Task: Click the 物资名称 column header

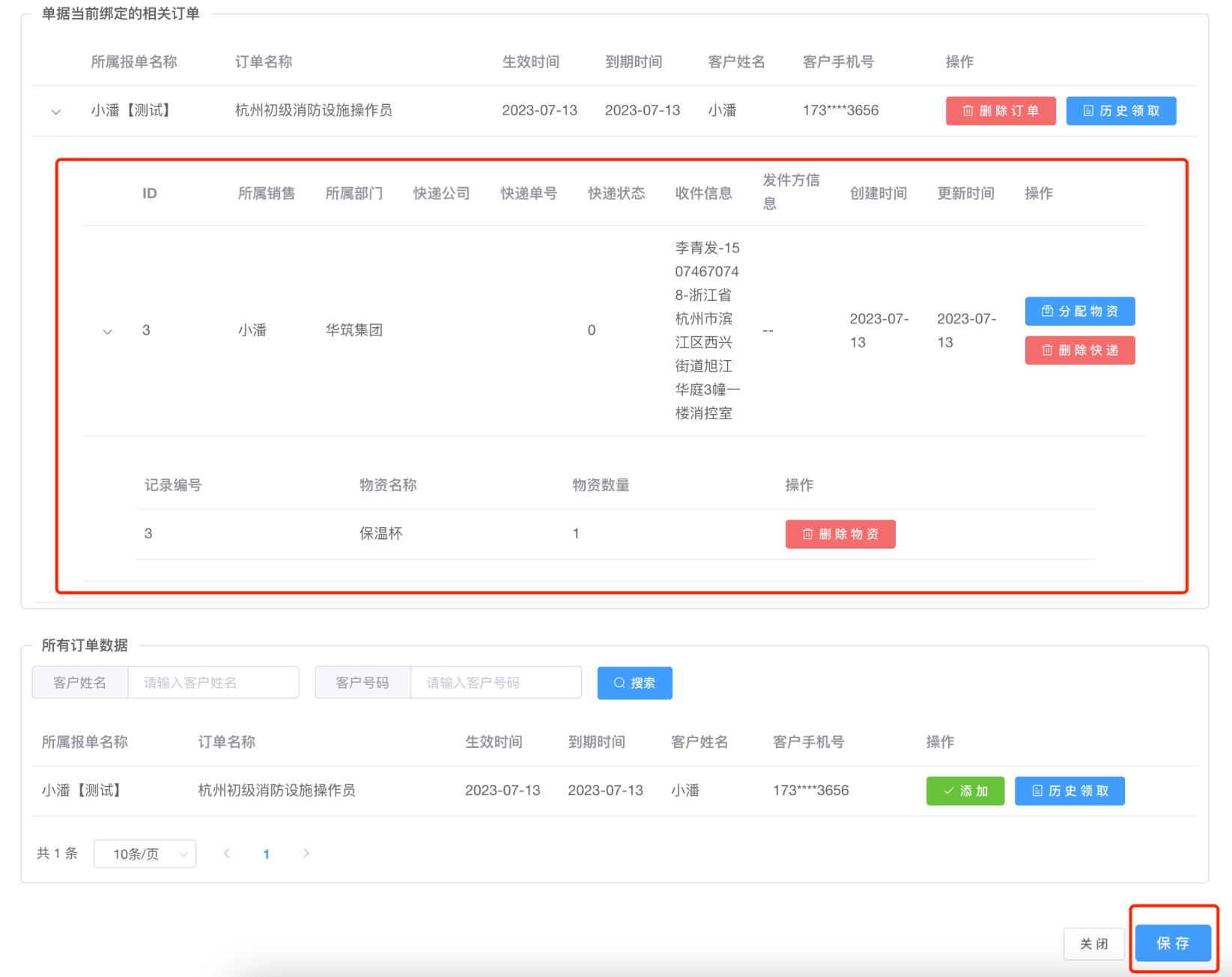Action: point(387,485)
